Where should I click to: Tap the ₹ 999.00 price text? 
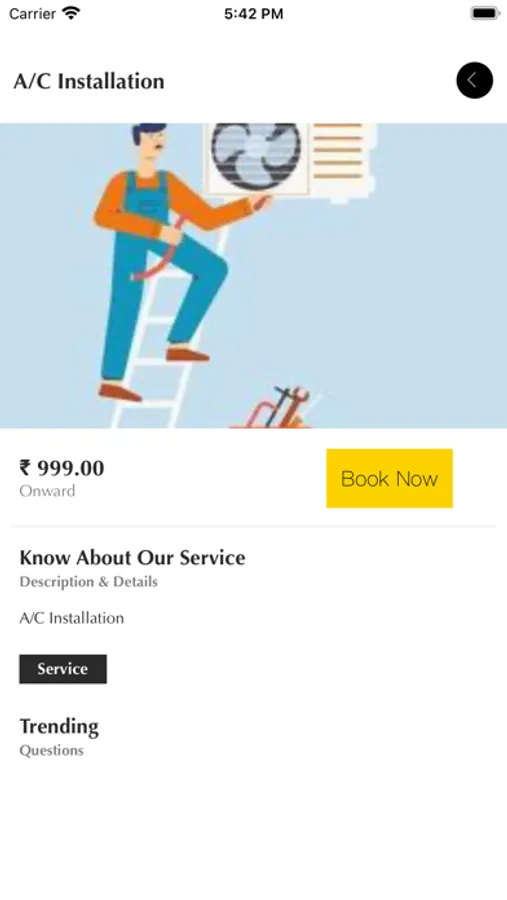[62, 468]
